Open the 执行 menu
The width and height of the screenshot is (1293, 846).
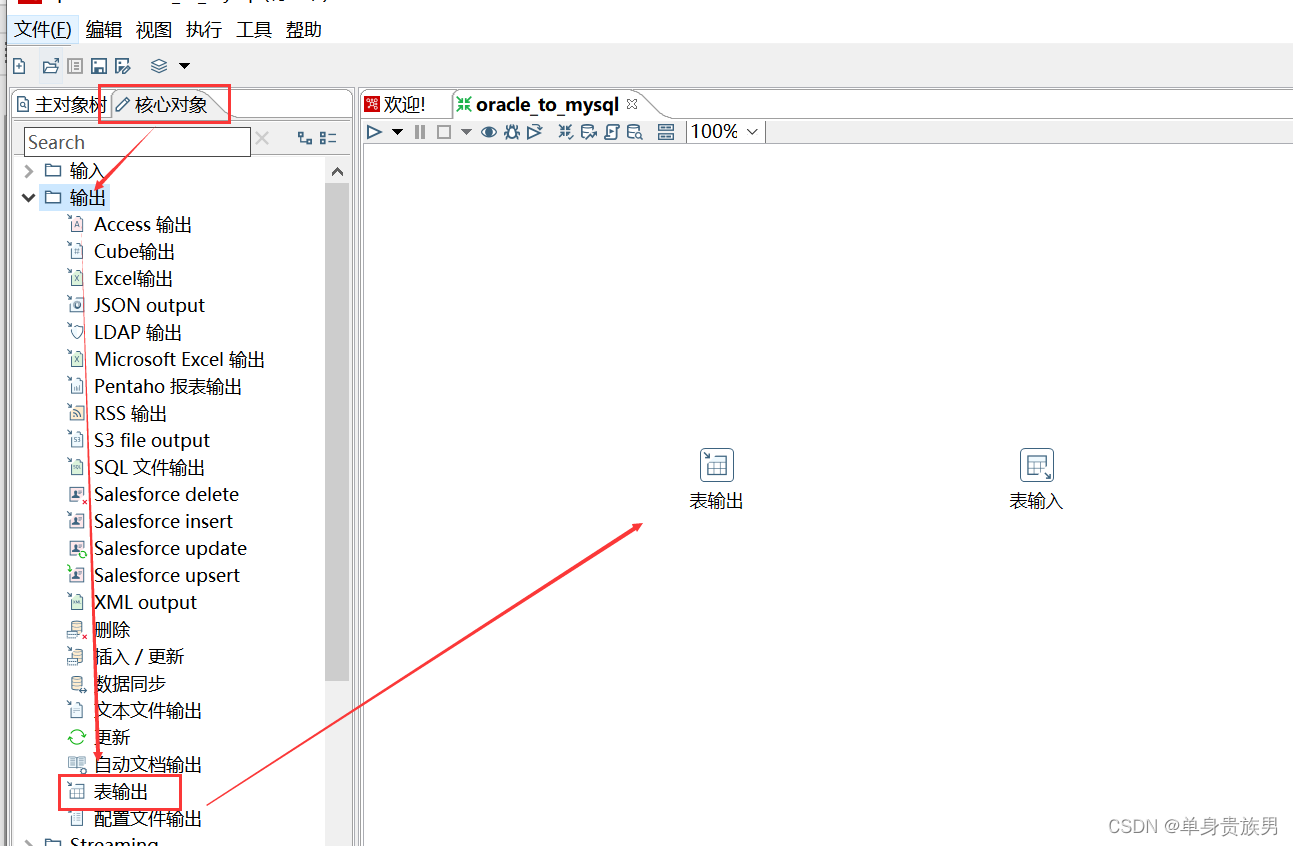click(204, 30)
